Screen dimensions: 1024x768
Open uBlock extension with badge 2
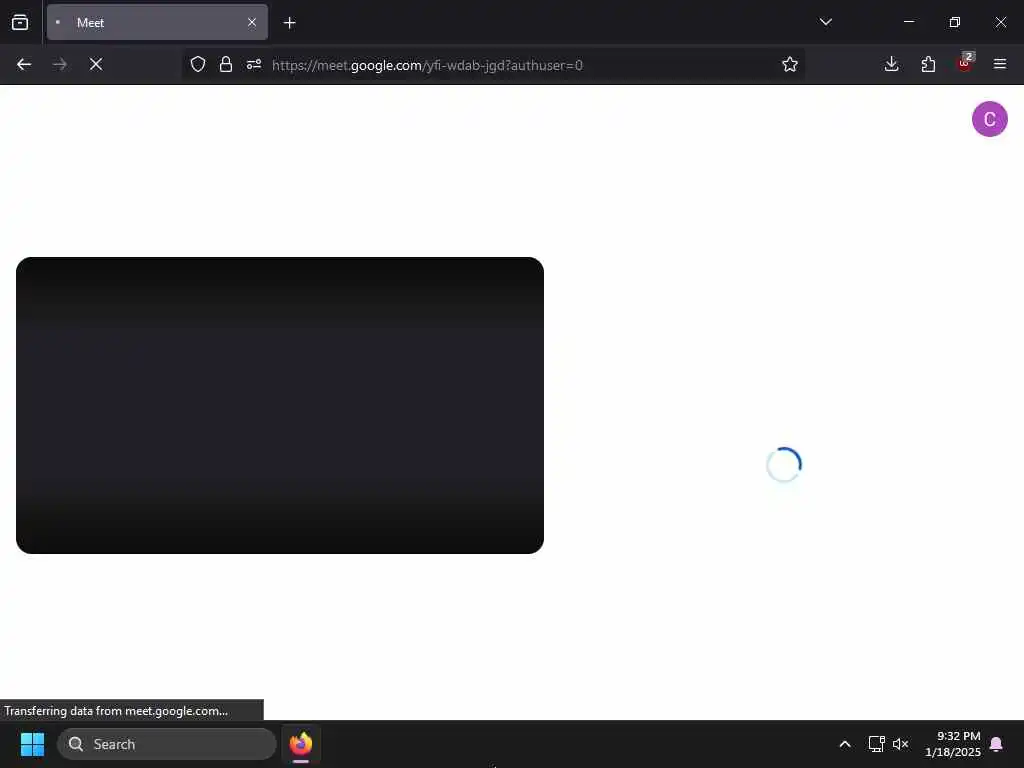pyautogui.click(x=965, y=63)
